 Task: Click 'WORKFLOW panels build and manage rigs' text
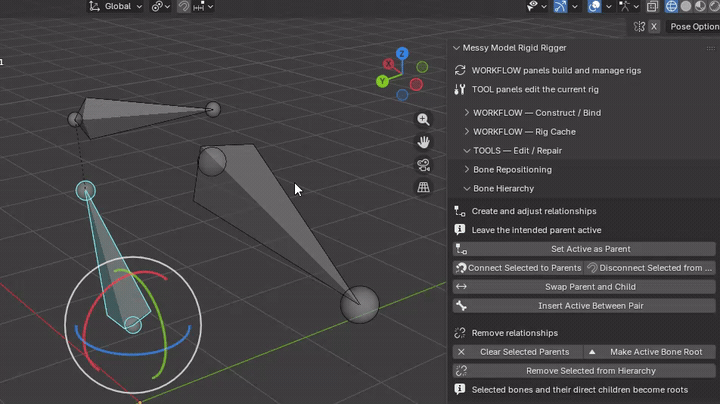tap(556, 71)
